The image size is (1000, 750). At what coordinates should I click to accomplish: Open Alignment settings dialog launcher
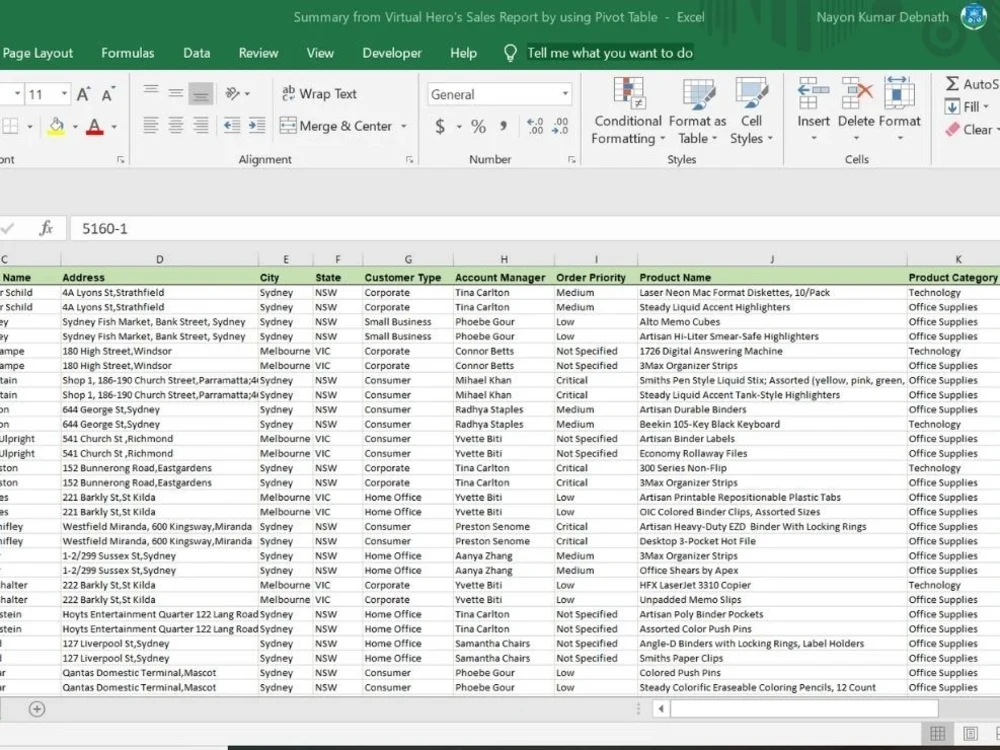click(x=409, y=159)
